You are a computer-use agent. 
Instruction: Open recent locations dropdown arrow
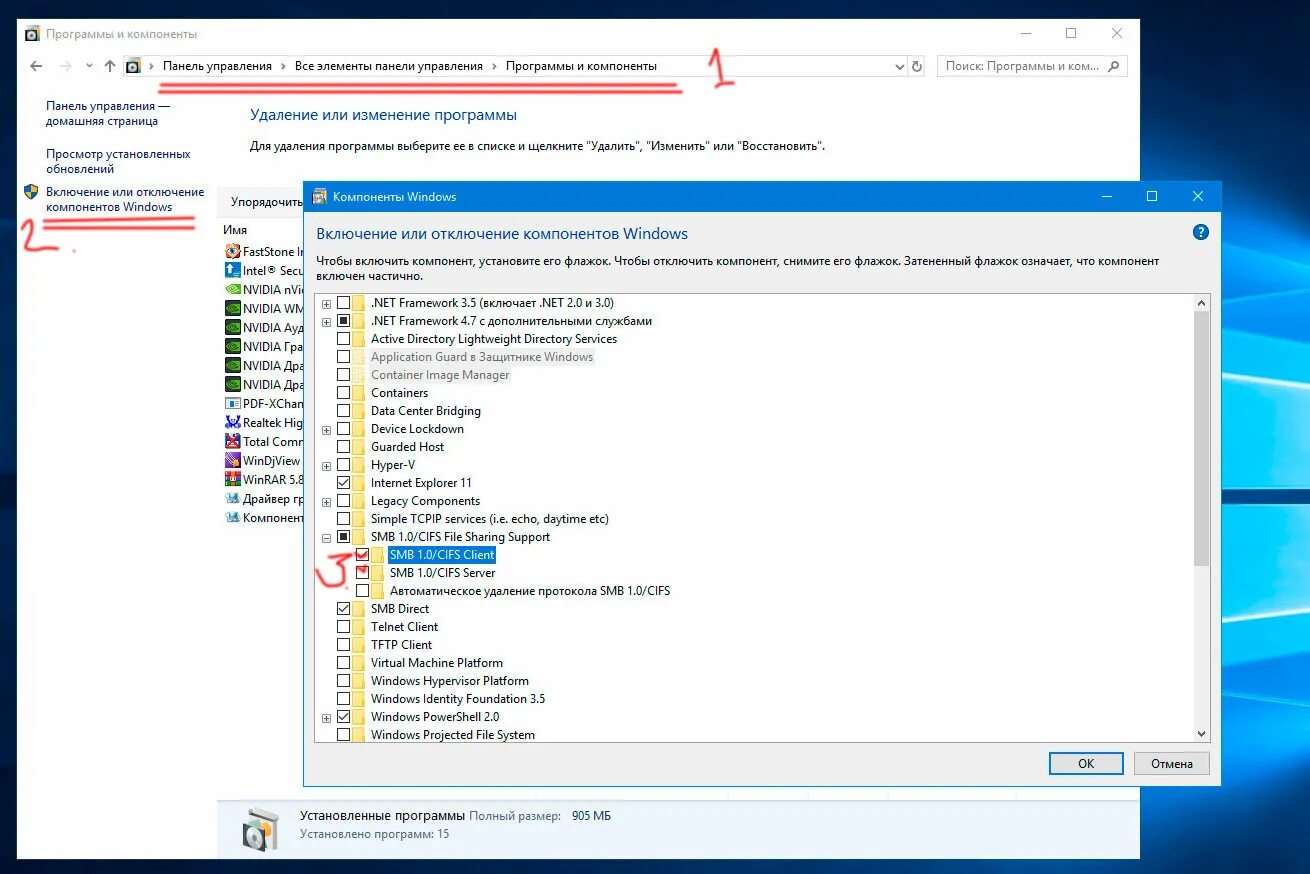tap(89, 66)
